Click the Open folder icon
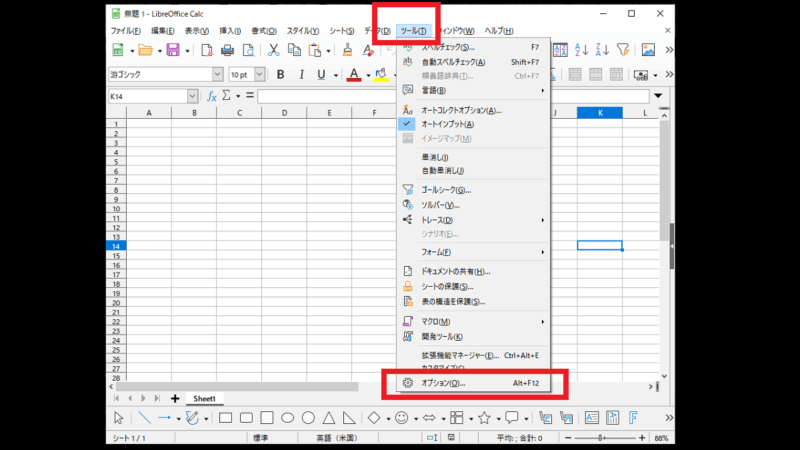 (x=145, y=50)
